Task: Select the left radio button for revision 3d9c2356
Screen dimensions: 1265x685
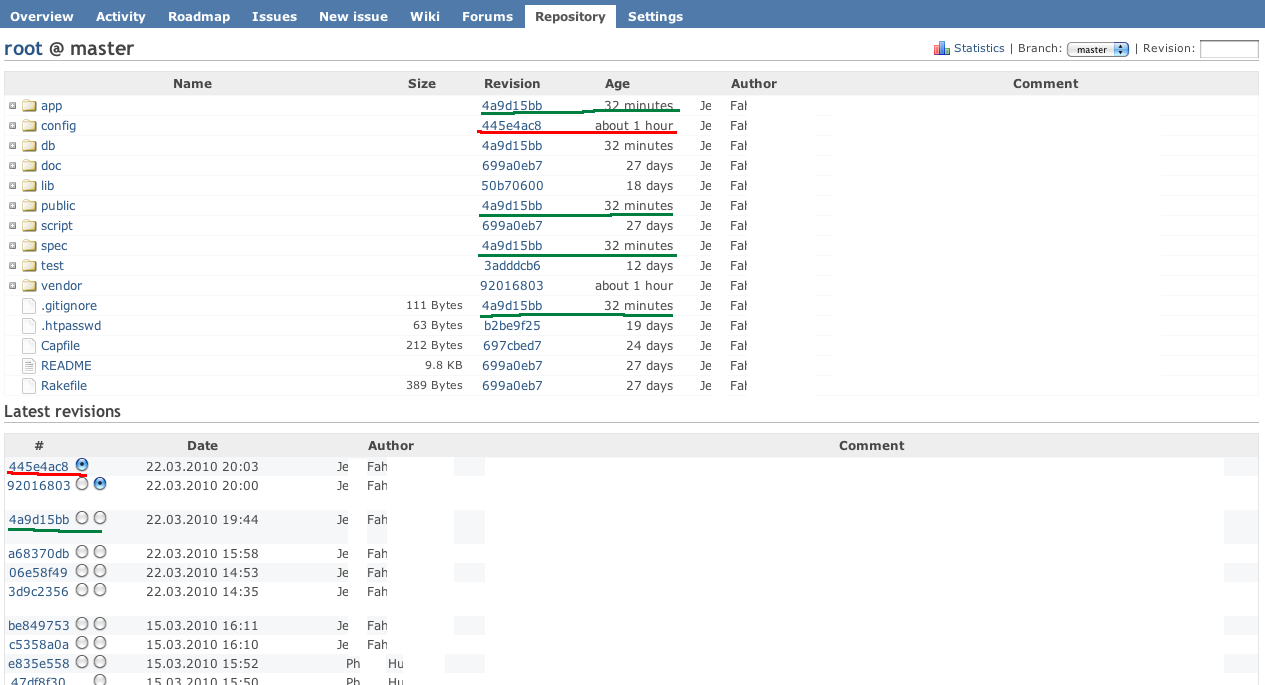Action: coord(82,590)
